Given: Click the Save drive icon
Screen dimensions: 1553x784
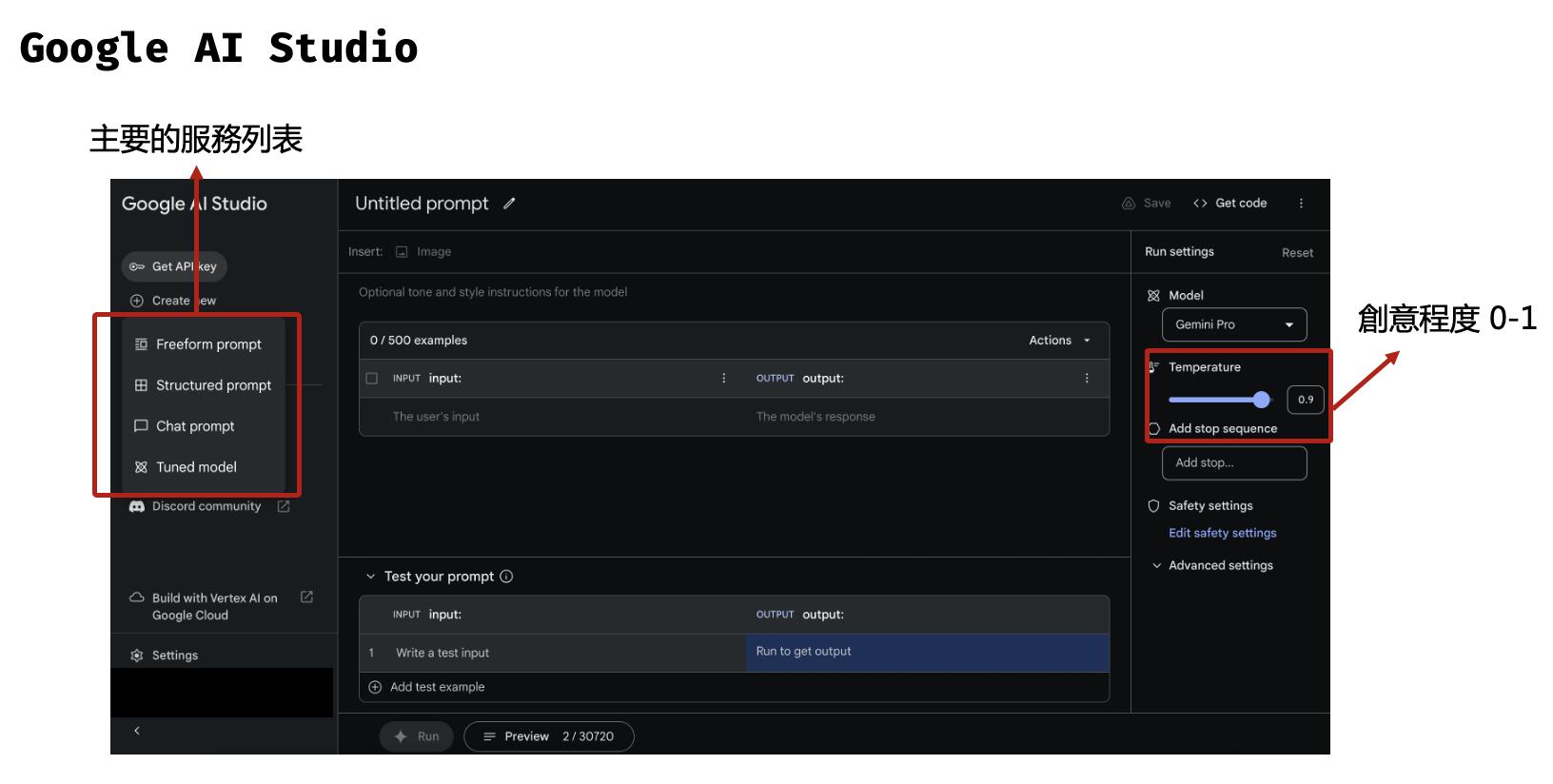Looking at the screenshot, I should [1129, 204].
